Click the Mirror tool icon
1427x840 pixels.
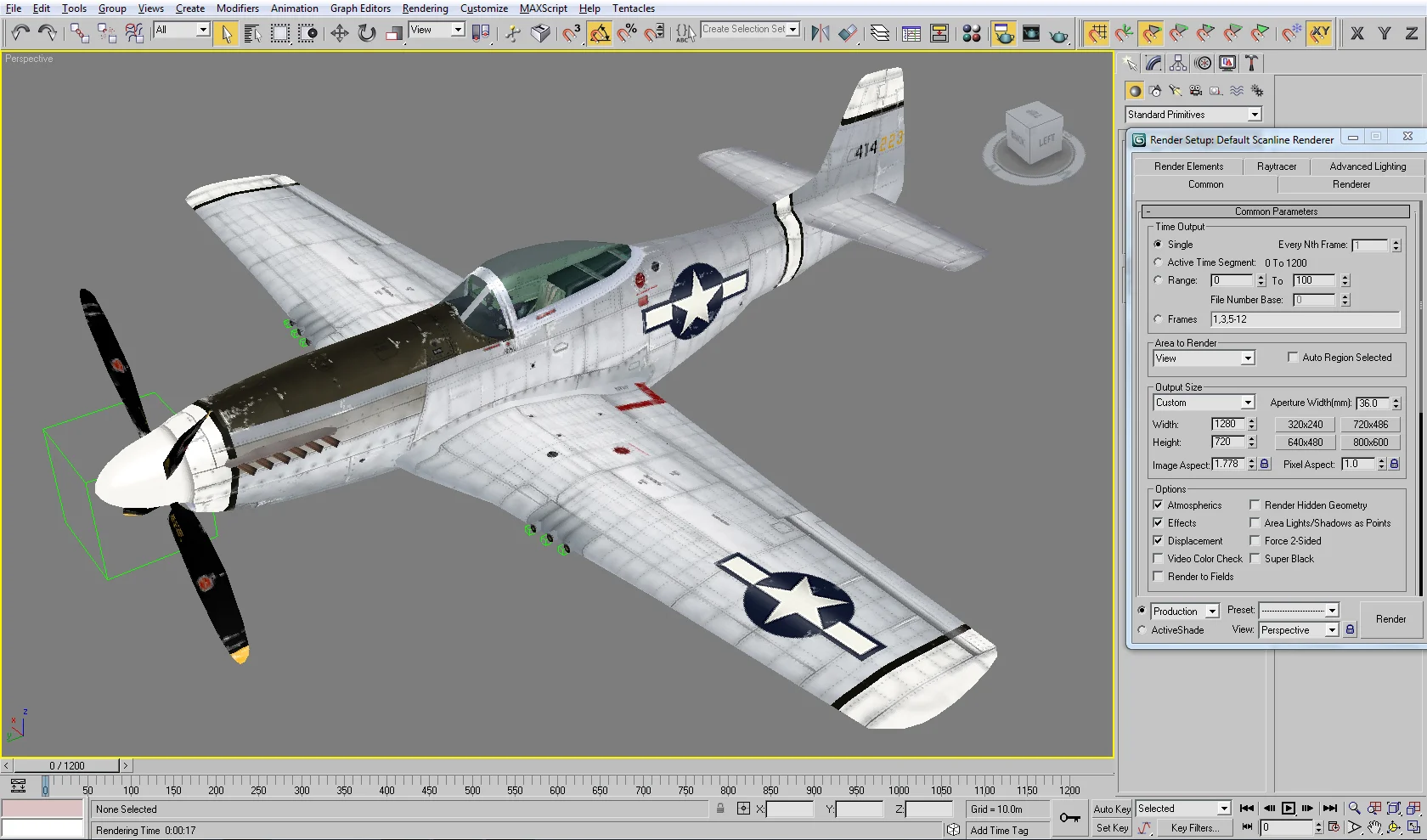(x=821, y=33)
